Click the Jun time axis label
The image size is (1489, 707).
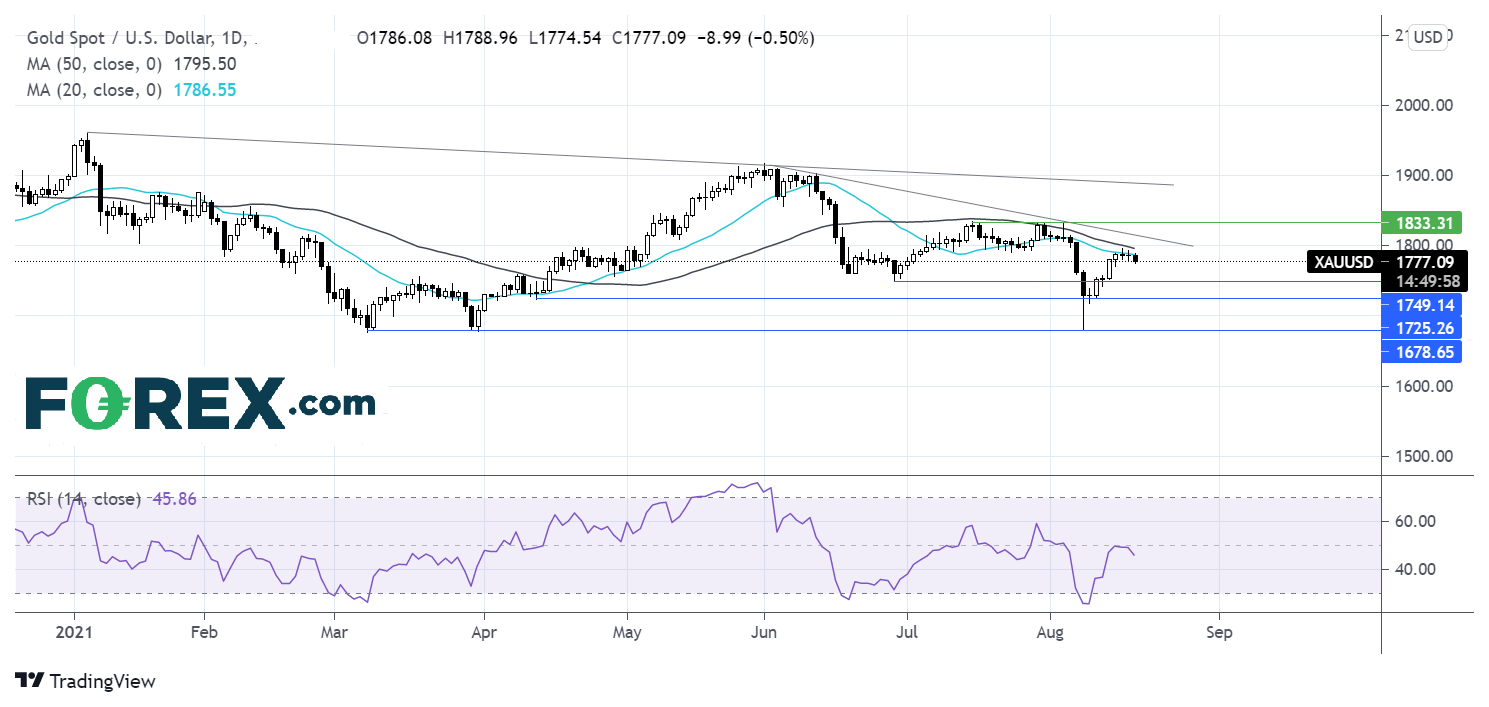(x=764, y=633)
